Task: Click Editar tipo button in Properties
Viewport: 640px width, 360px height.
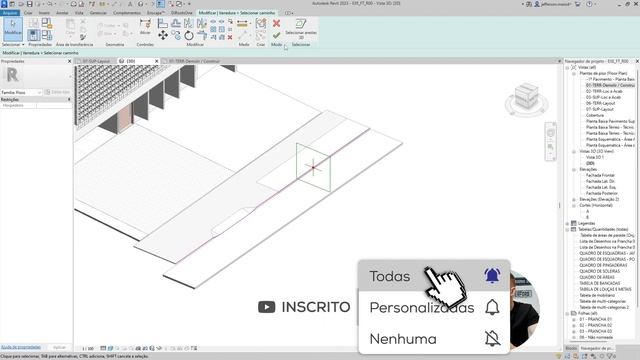Action: [58, 92]
